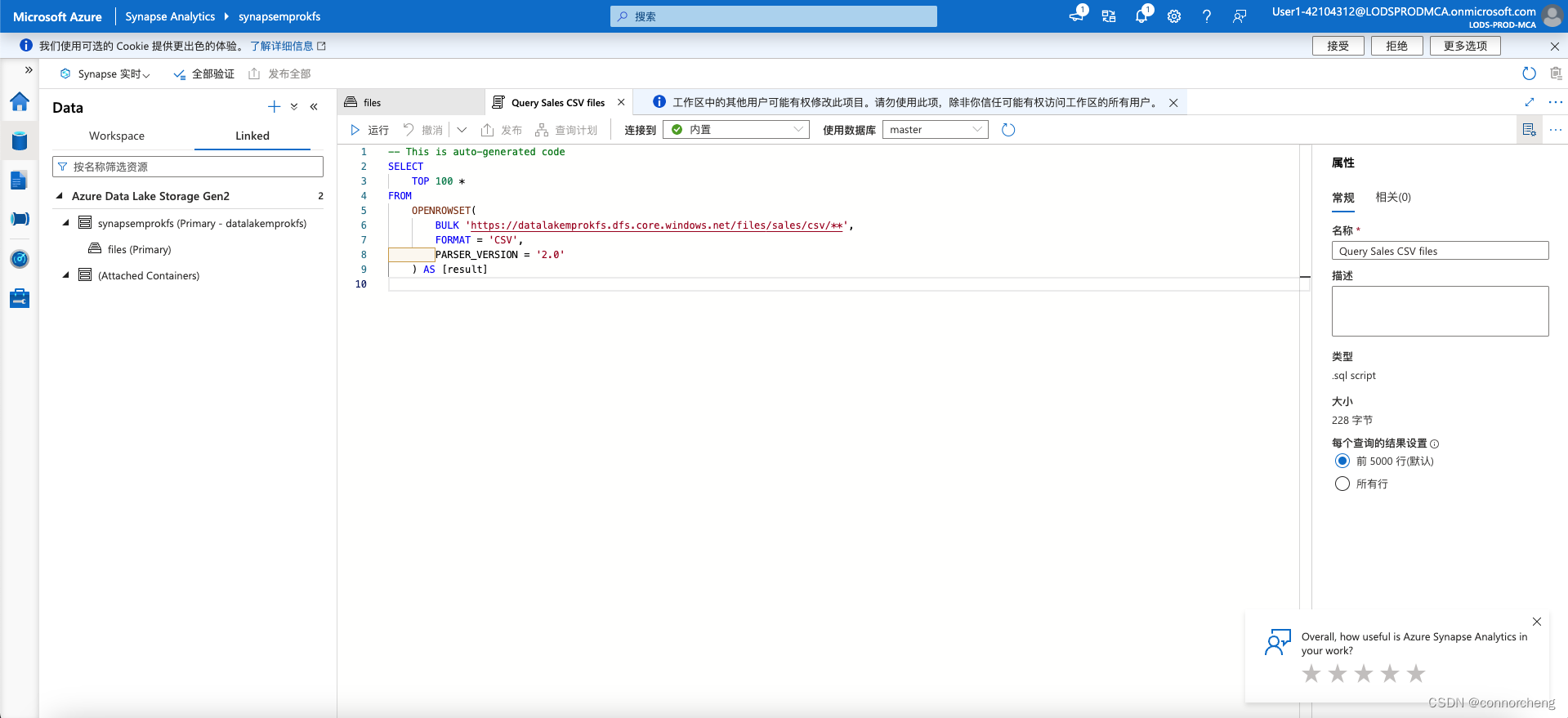
Task: Open tab bar more options ellipsis
Action: tap(1556, 102)
